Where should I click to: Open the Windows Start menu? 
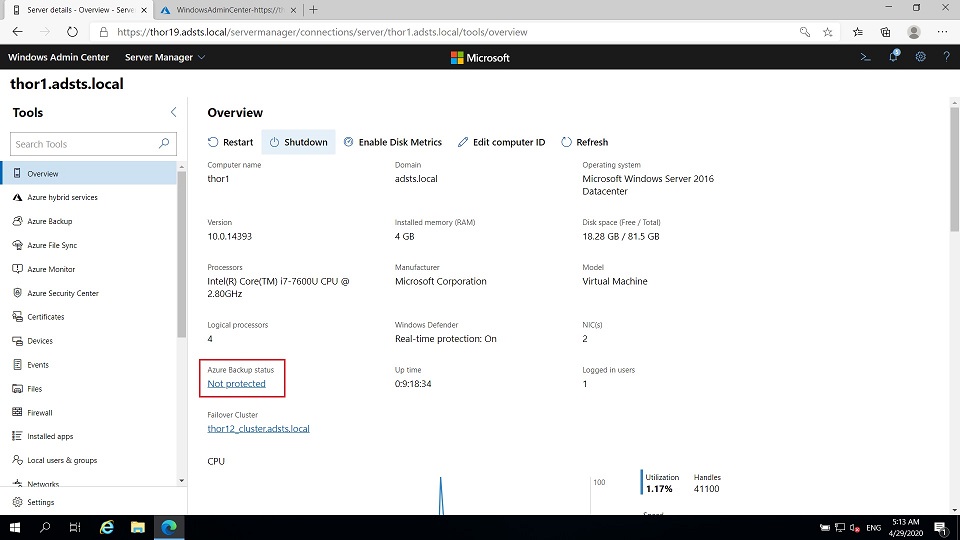pos(15,527)
